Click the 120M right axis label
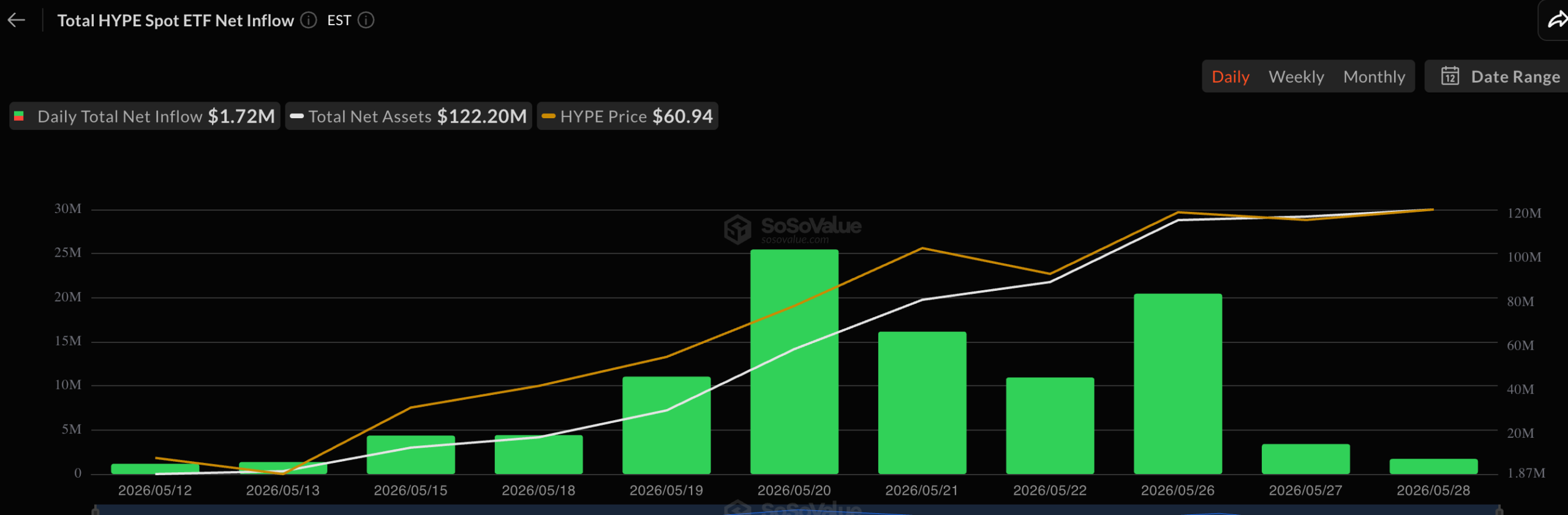 1524,213
